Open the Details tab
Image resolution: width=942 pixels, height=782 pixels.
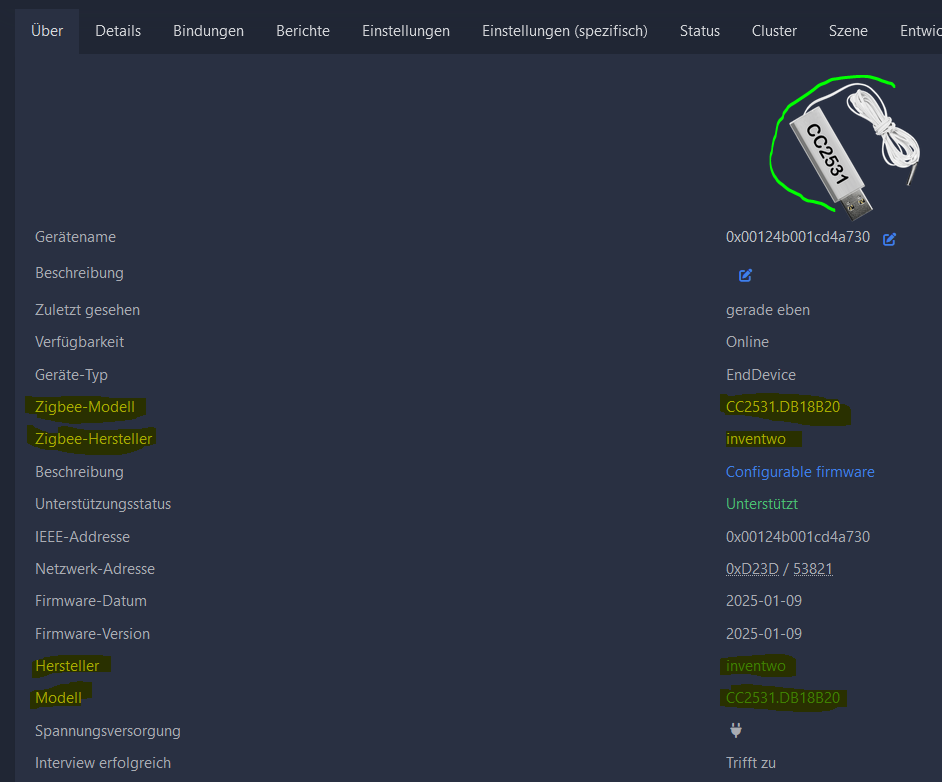point(118,31)
